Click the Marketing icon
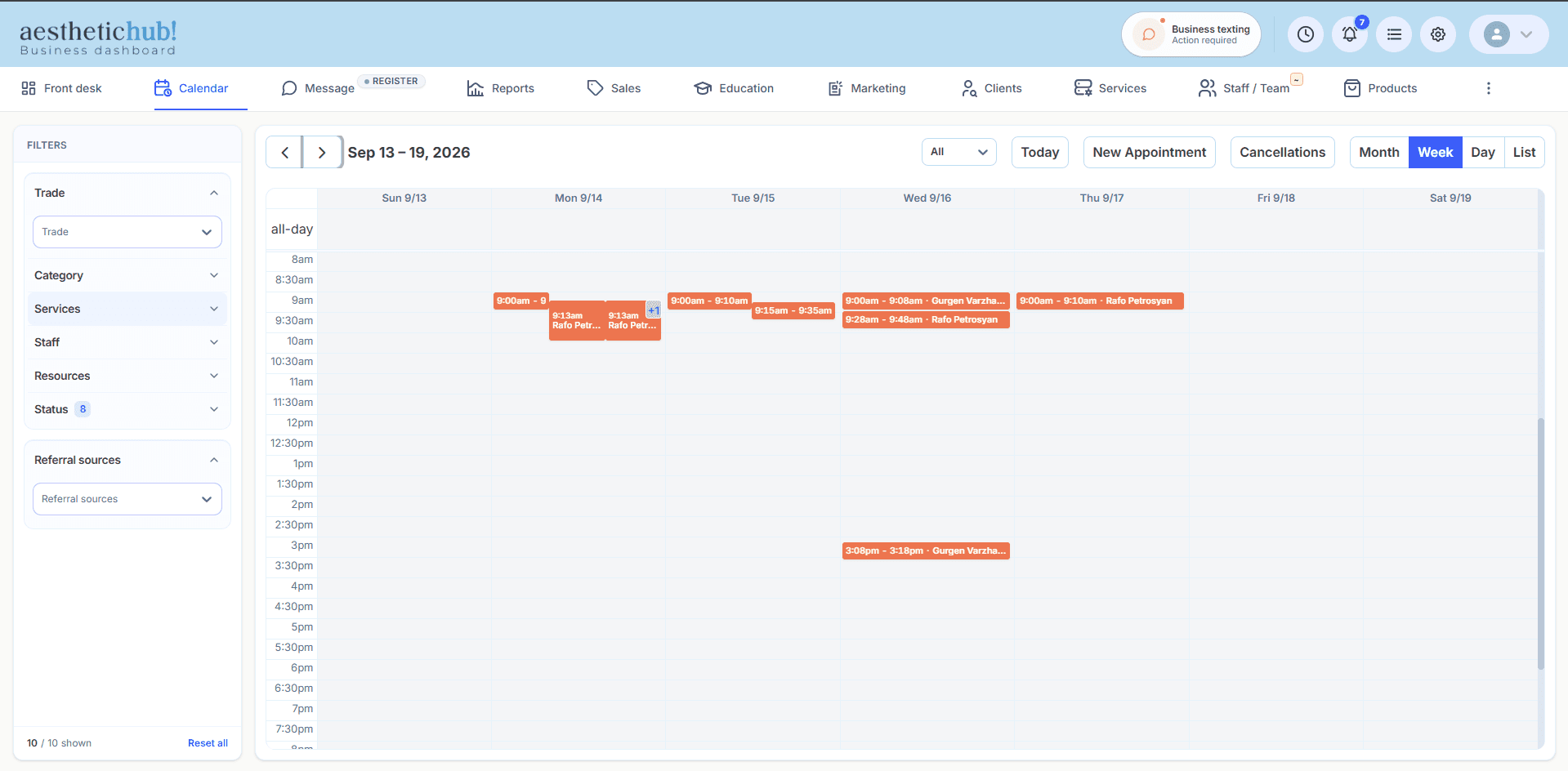The image size is (1568, 771). click(x=835, y=88)
